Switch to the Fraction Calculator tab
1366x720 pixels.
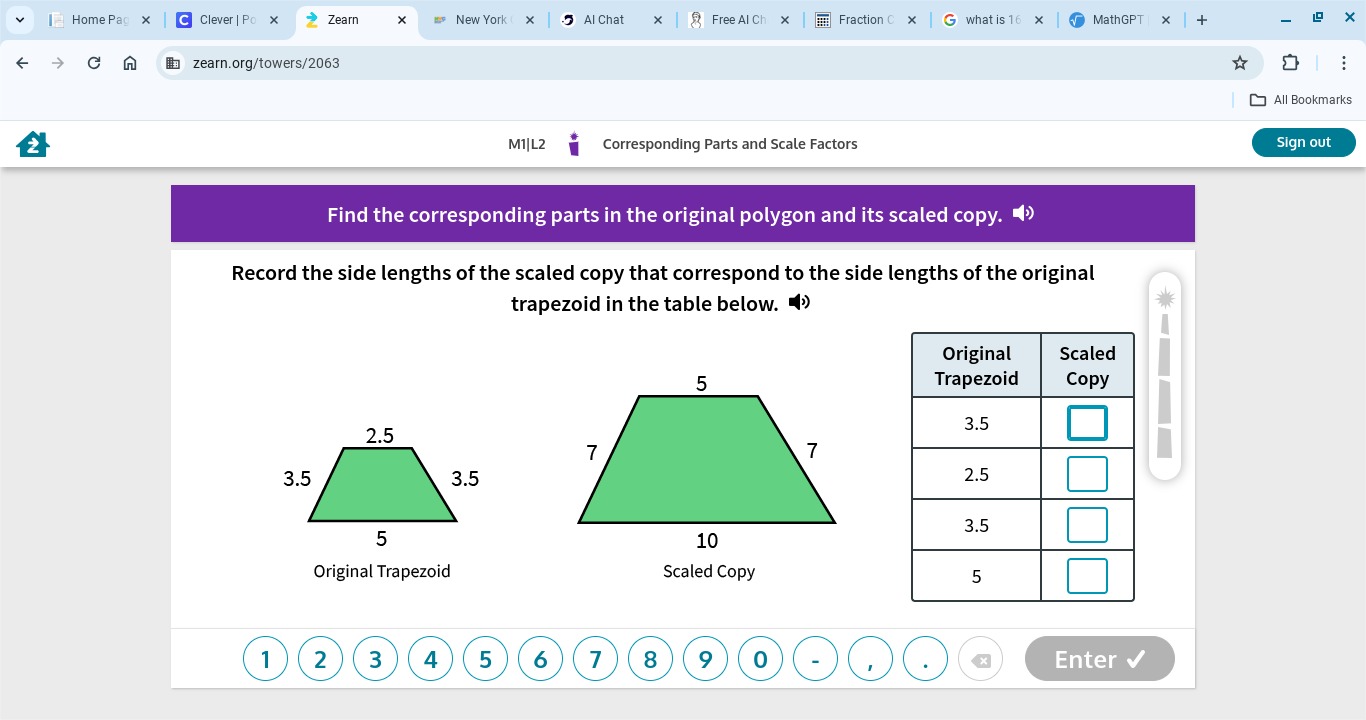pyautogui.click(x=867, y=20)
